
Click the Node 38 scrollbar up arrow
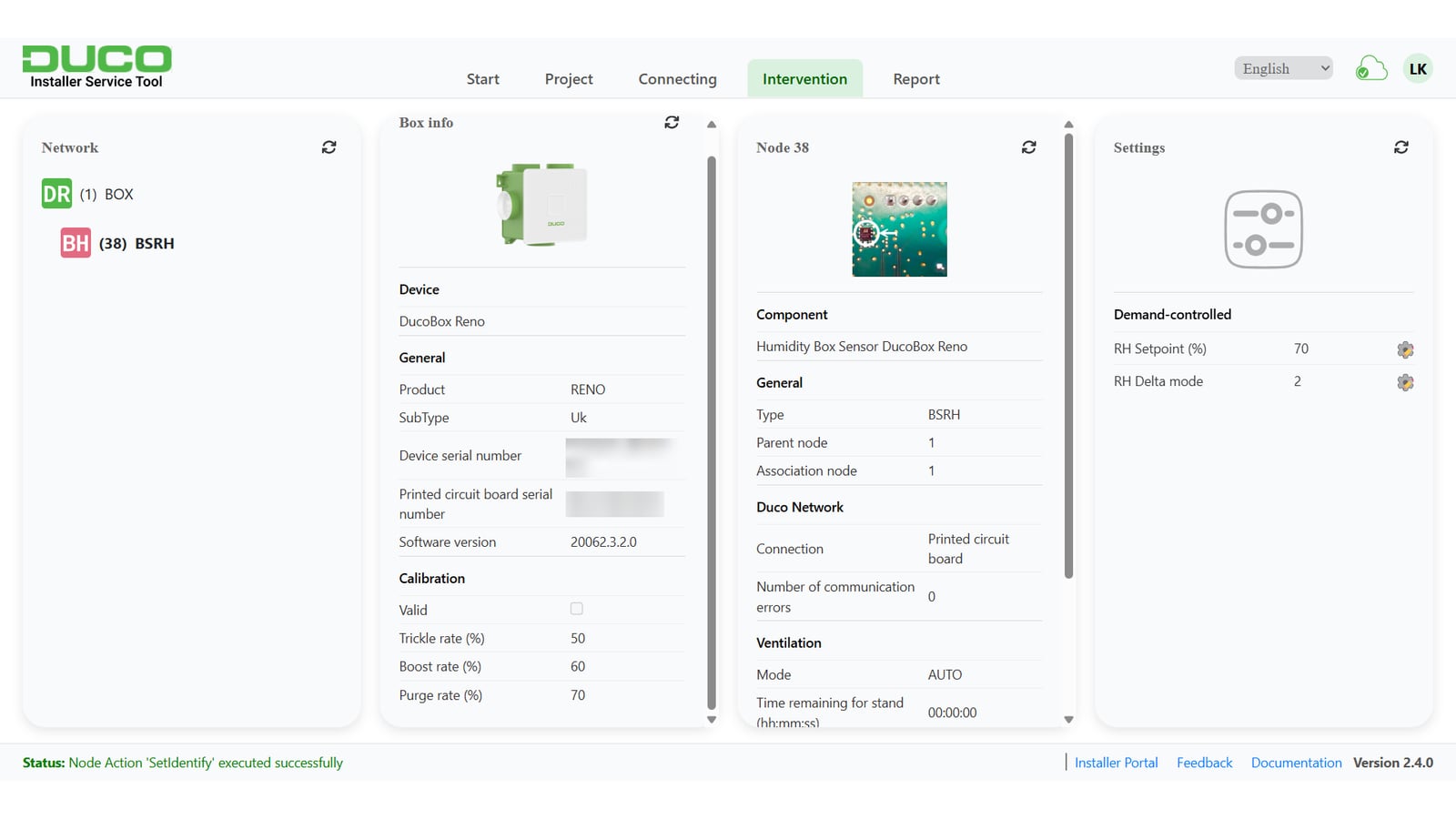1069,125
